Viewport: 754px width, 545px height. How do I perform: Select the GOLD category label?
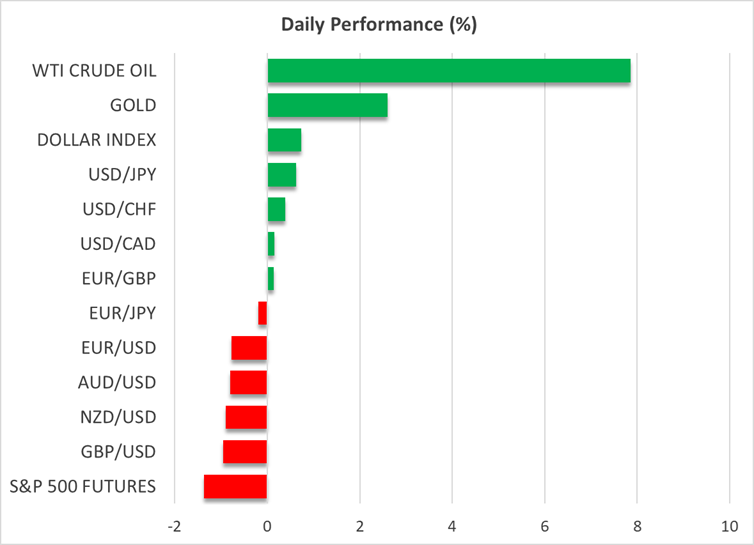tap(133, 106)
